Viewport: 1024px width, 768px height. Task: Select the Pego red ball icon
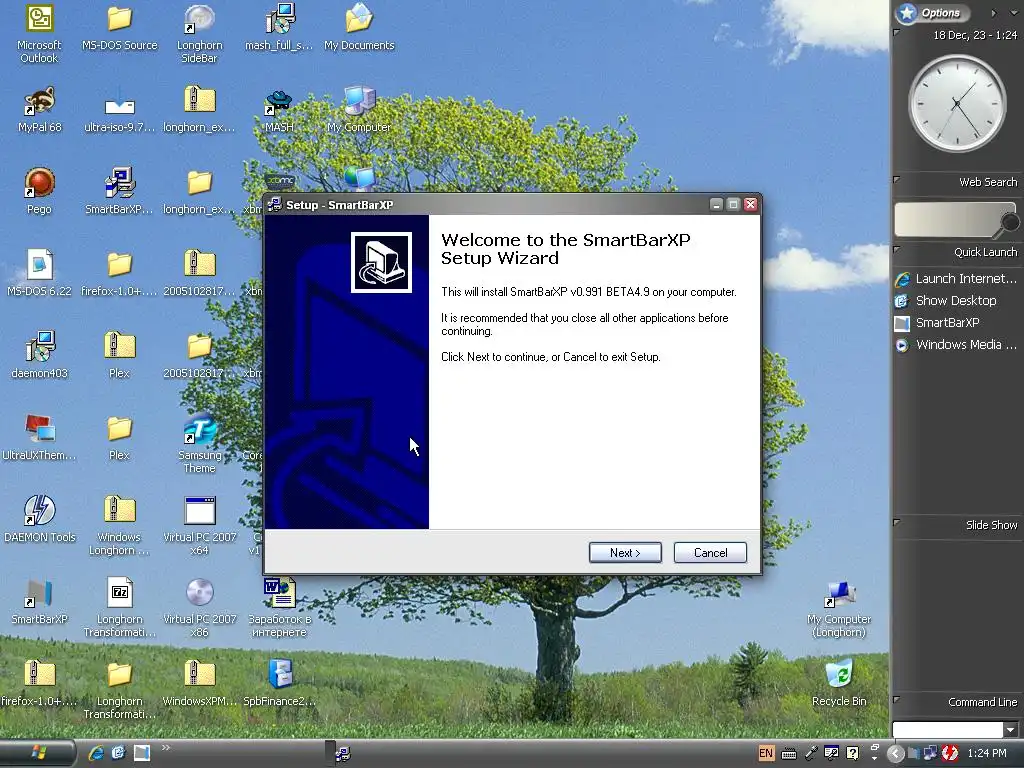[39, 191]
